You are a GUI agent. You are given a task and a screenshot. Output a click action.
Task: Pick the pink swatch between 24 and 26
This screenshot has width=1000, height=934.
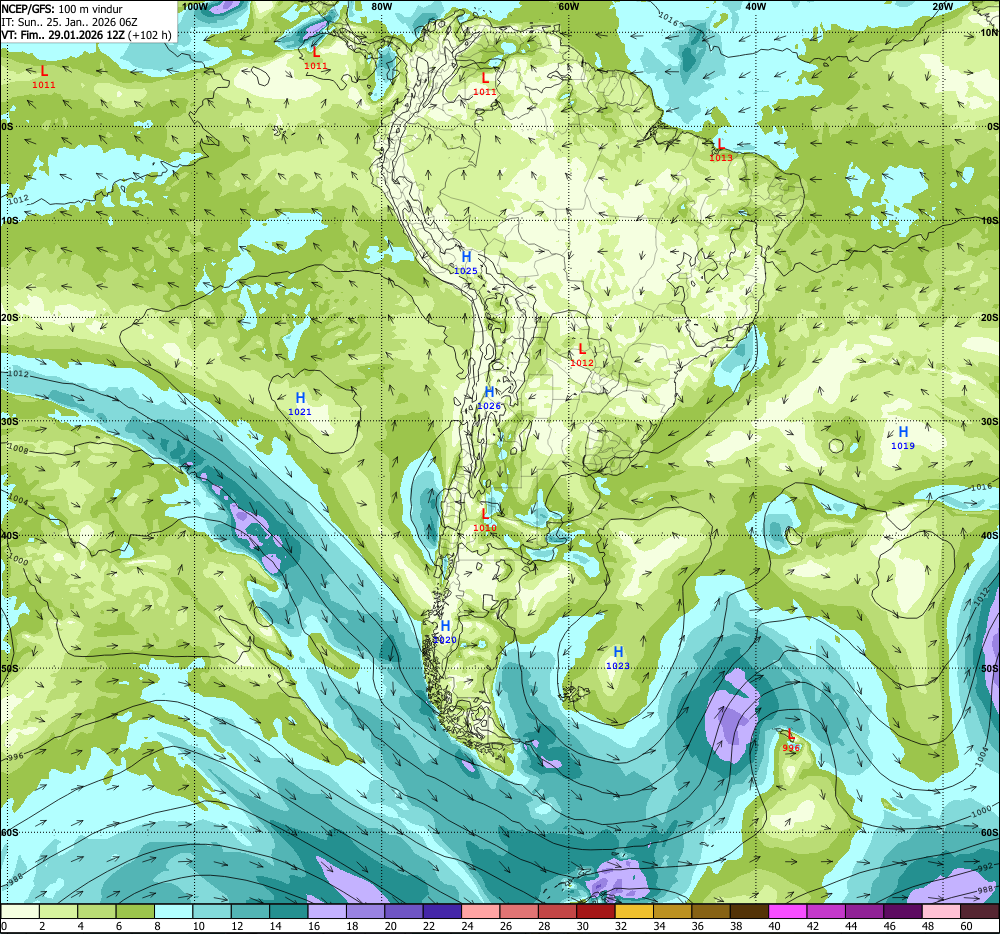pos(481,912)
